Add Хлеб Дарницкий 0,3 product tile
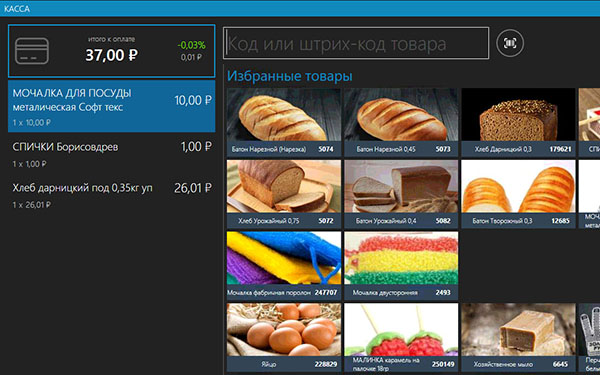 pos(518,122)
